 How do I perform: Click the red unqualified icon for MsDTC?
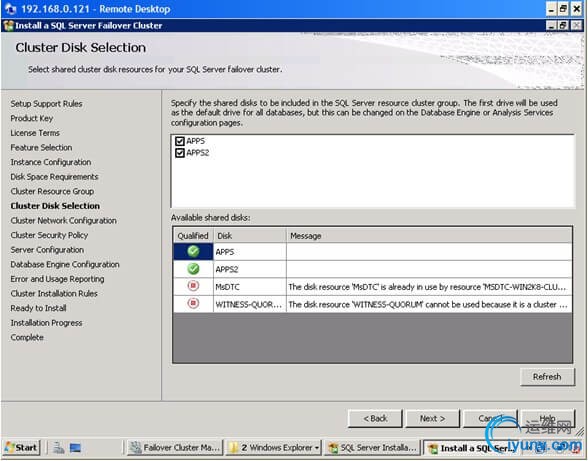click(x=193, y=286)
